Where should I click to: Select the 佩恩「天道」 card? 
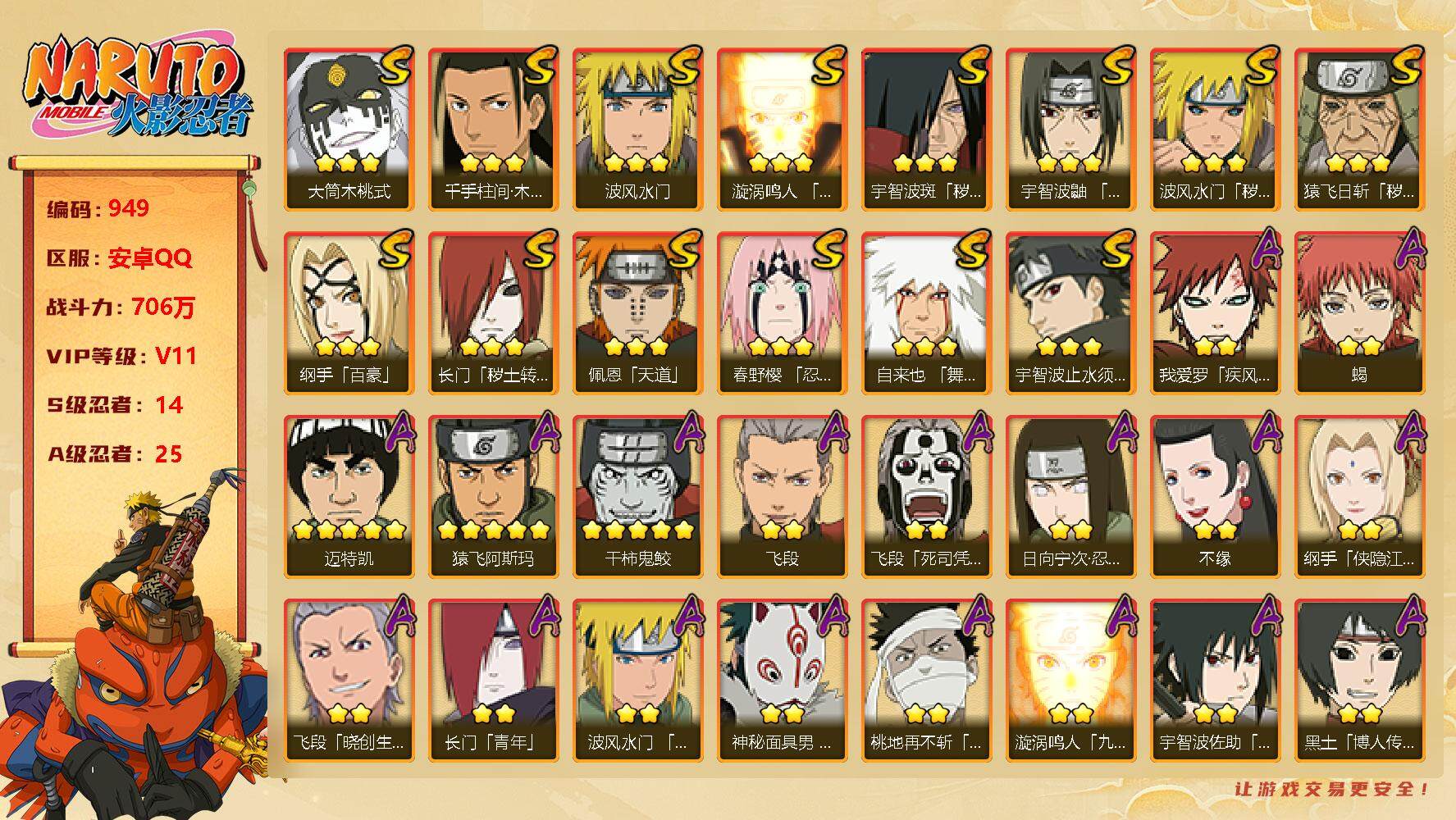(638, 312)
